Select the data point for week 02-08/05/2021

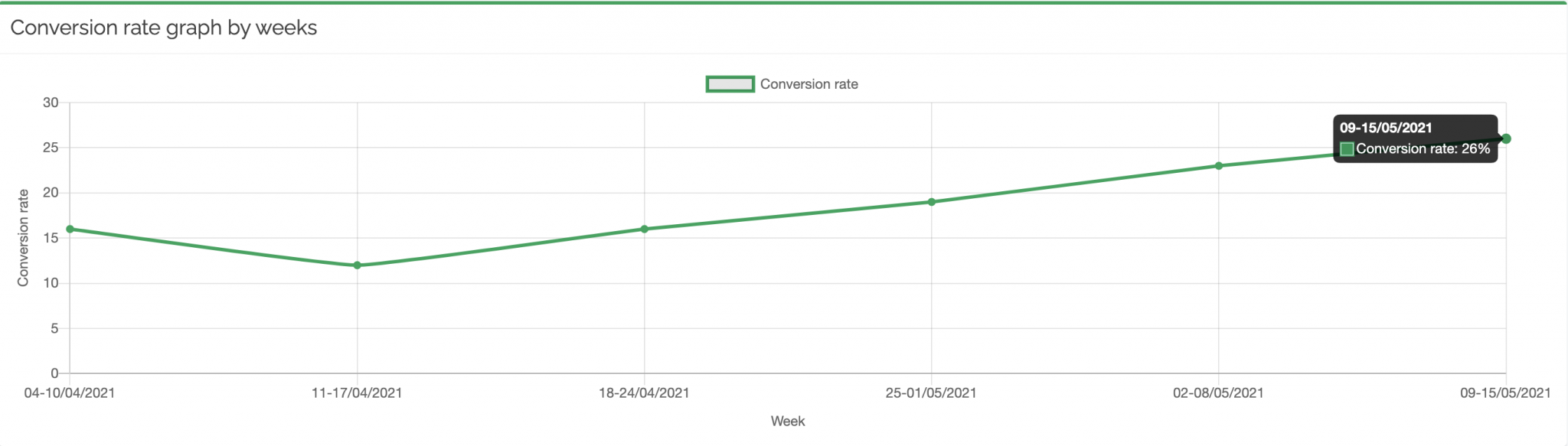tap(1218, 166)
